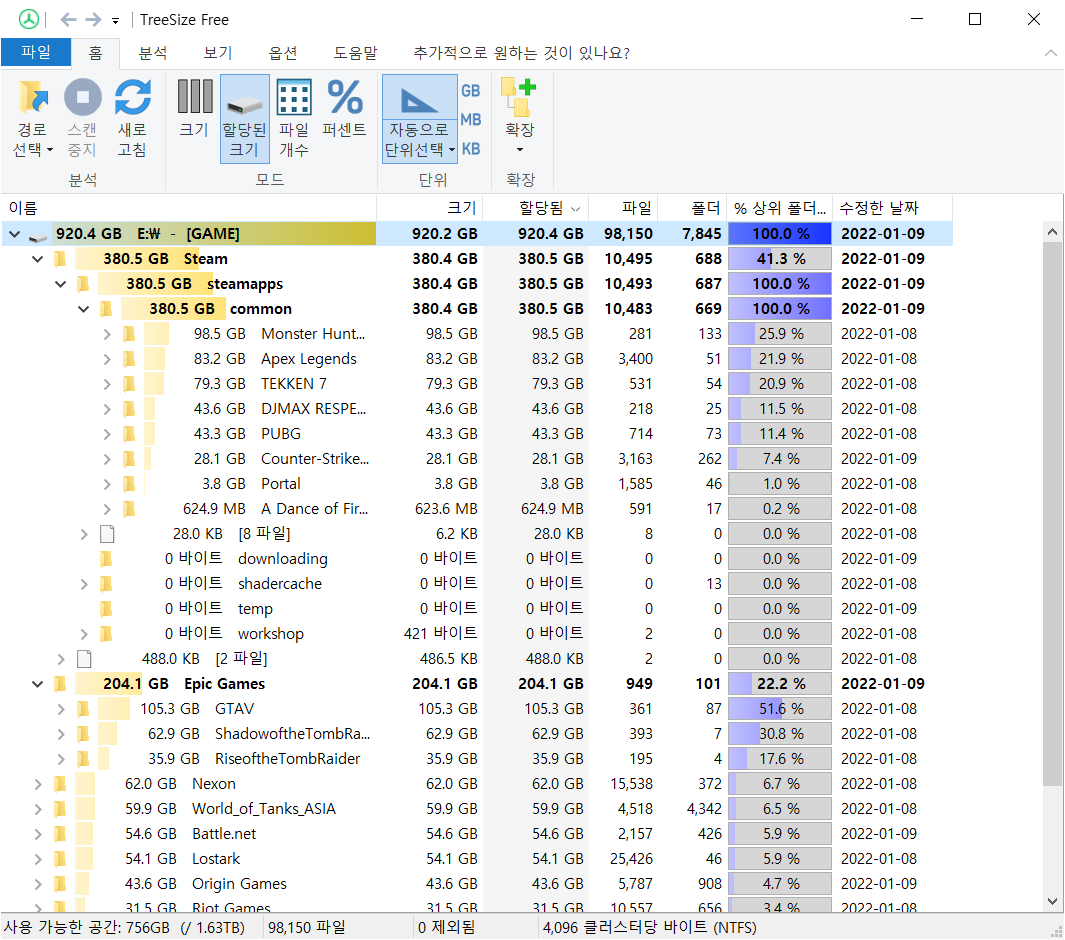Click the back navigation arrow
This screenshot has width=1065, height=940.
coord(68,20)
